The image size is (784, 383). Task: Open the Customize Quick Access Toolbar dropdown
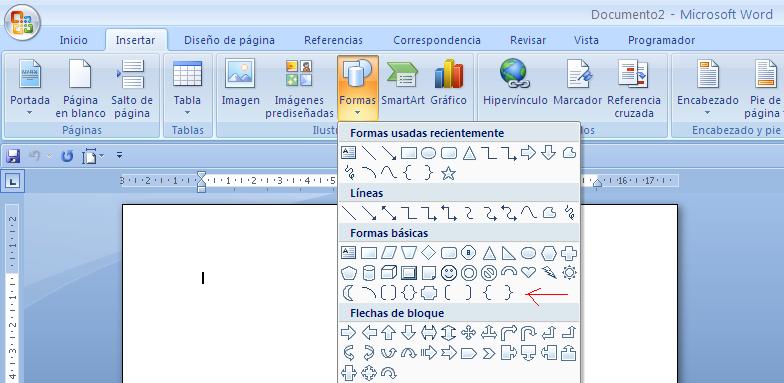coord(120,156)
